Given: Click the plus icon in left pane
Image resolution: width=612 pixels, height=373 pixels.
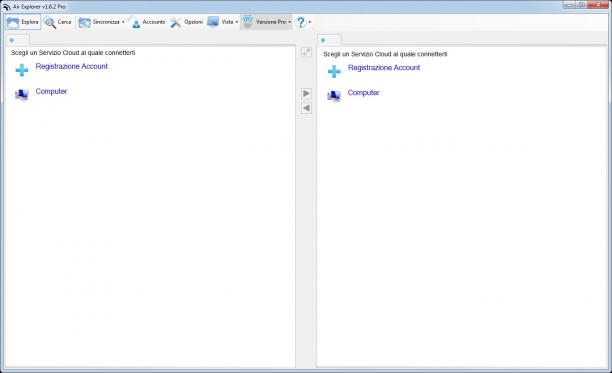Looking at the screenshot, I should 22,70.
